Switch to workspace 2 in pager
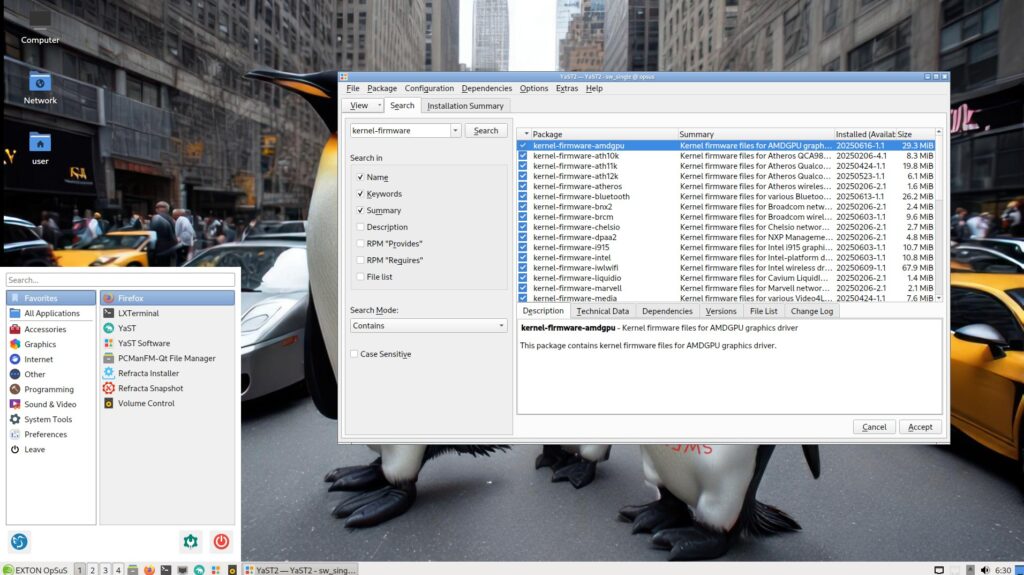Viewport: 1024px width, 575px height. click(x=93, y=570)
